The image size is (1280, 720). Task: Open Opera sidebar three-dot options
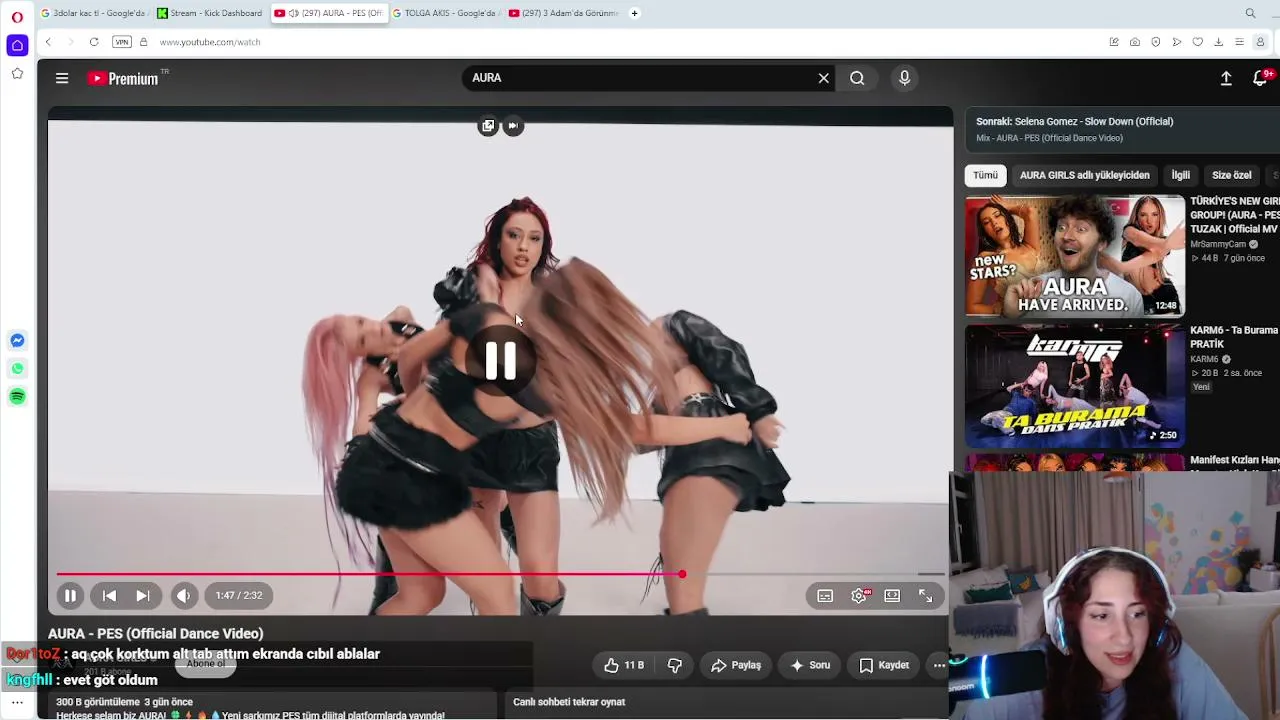click(x=17, y=702)
